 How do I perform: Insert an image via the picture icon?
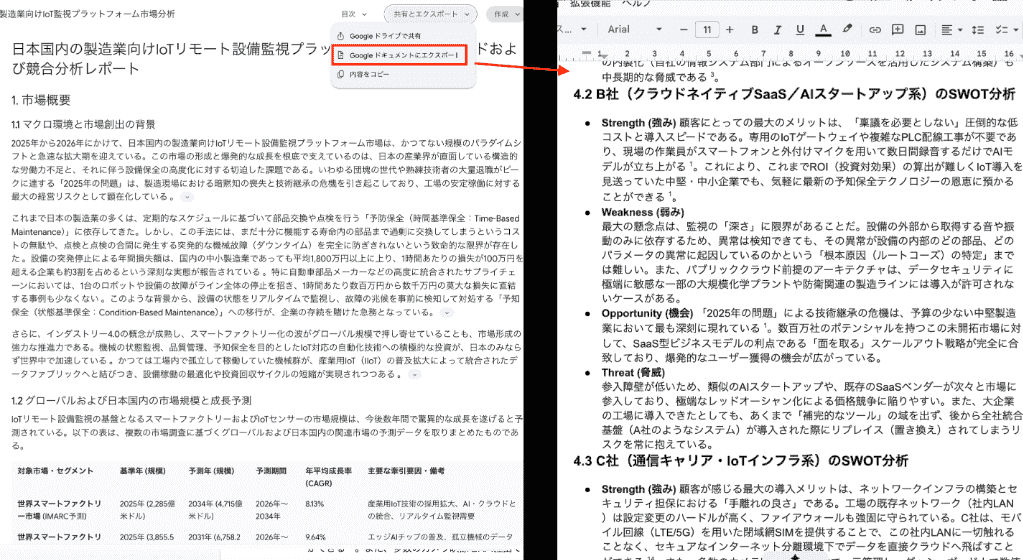(x=921, y=29)
